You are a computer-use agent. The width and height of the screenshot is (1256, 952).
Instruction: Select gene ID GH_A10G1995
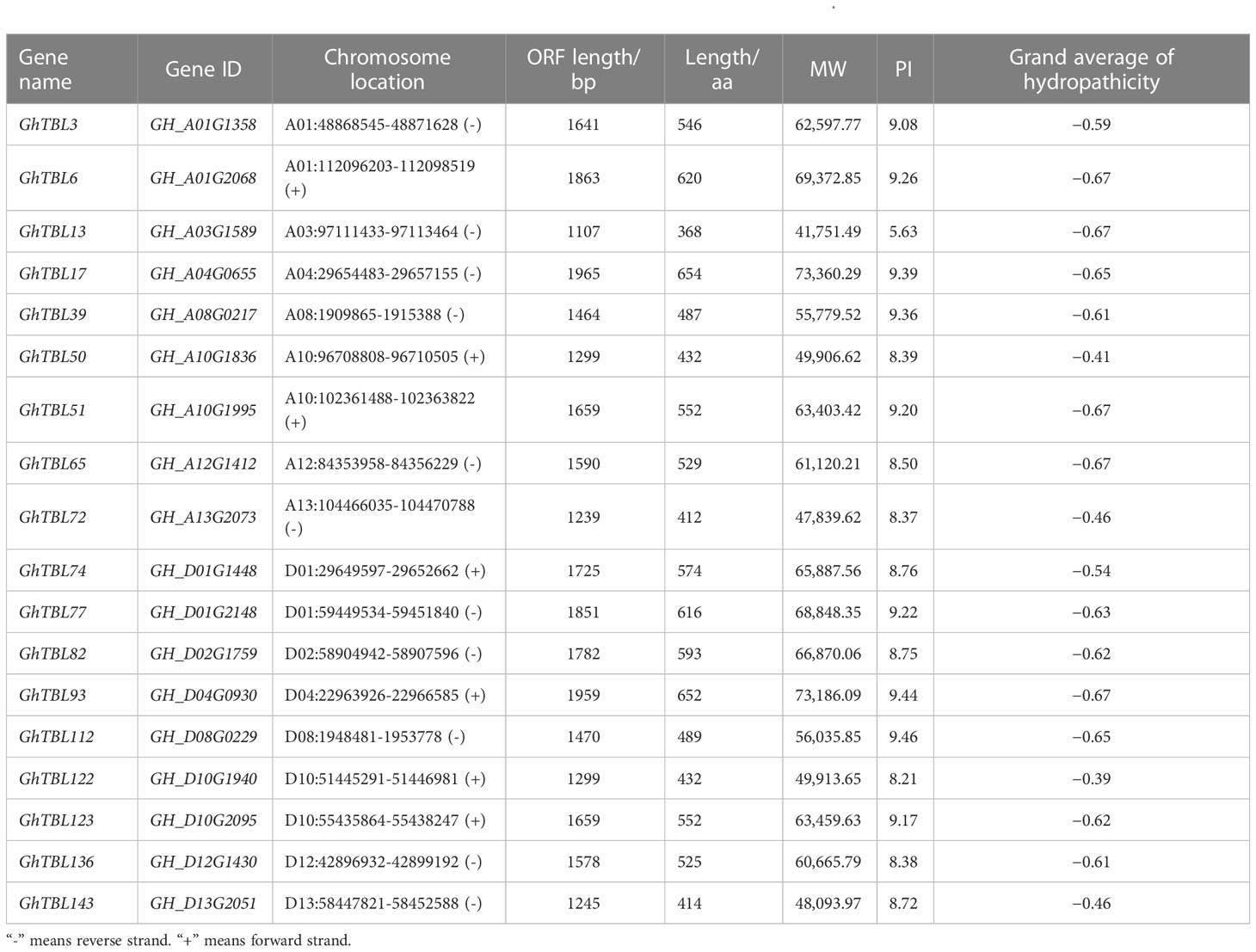[203, 410]
